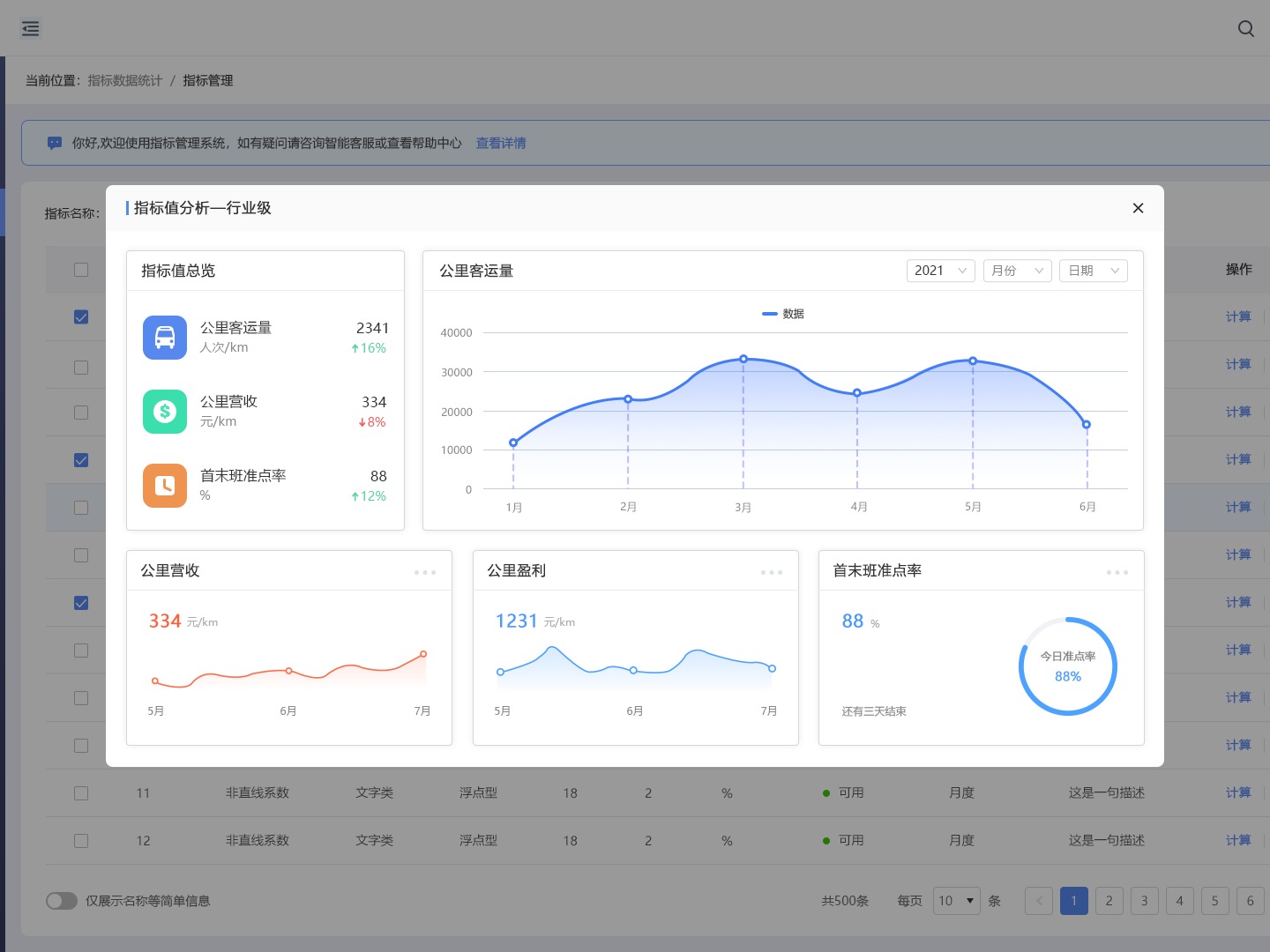Go to pagination page 5
Screen dimensions: 1270x952
[1215, 901]
